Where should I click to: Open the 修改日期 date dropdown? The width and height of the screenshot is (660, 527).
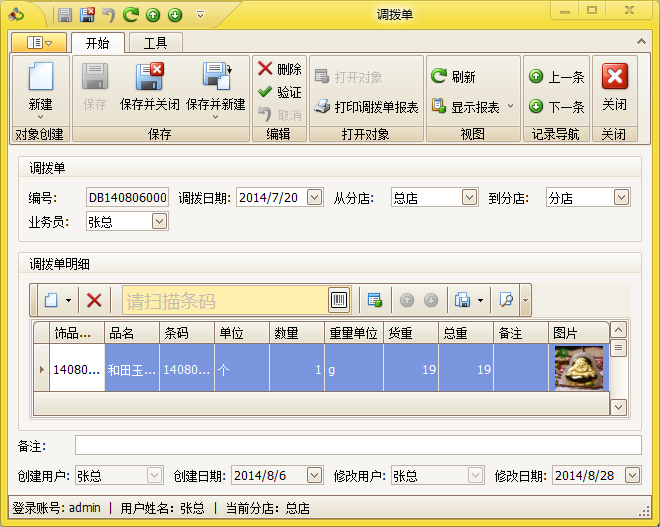coord(632,475)
